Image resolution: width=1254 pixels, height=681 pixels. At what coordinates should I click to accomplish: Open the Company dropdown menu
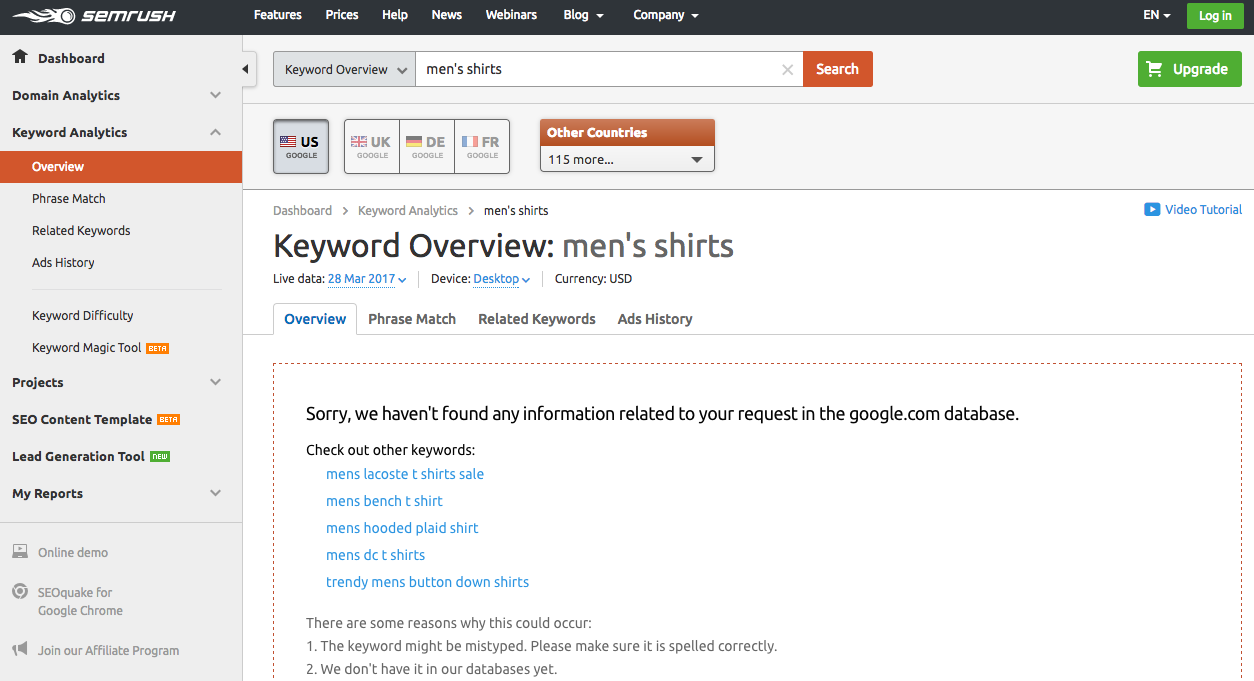(x=666, y=16)
